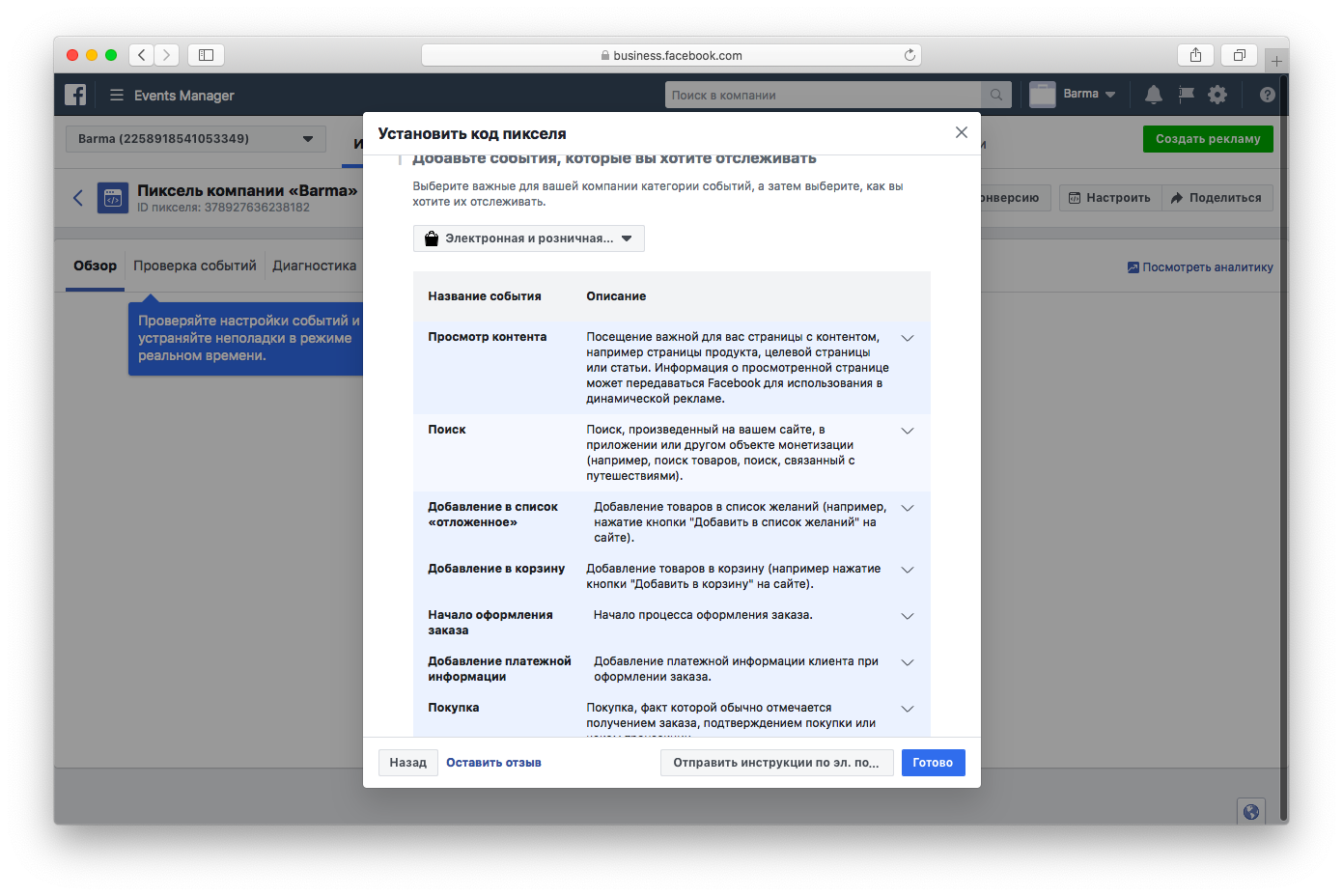Viewport: 1343px width, 896px height.
Task: Click the green Создать рекламу button
Action: point(1208,139)
